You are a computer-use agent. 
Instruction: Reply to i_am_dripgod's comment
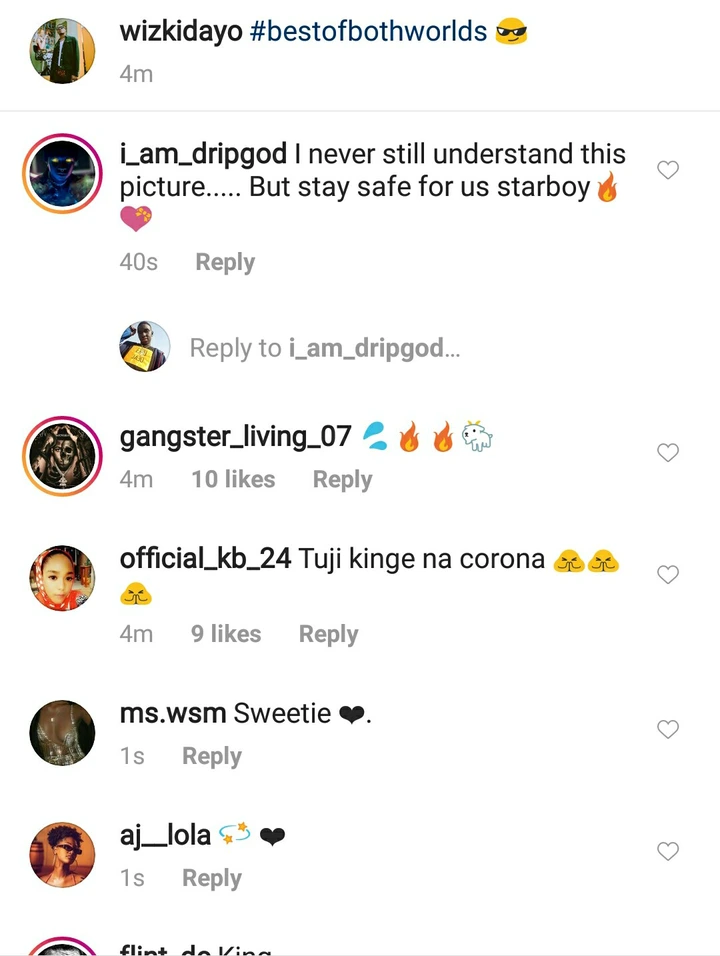[225, 262]
